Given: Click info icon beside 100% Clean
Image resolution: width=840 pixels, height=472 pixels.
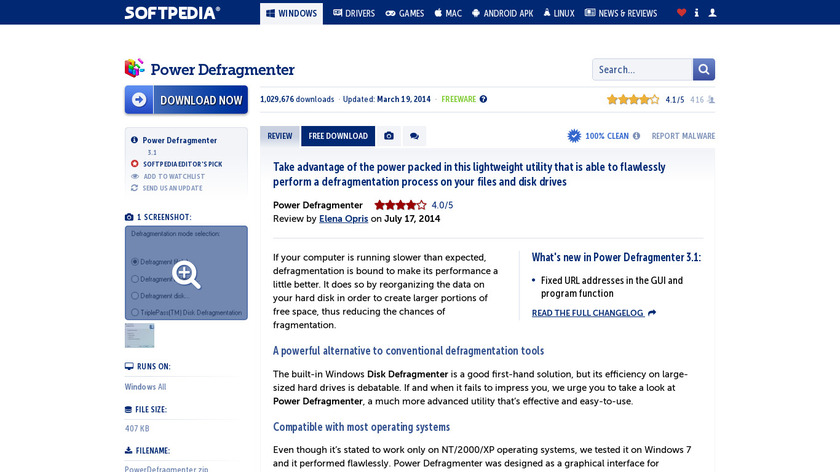Looking at the screenshot, I should 636,136.
